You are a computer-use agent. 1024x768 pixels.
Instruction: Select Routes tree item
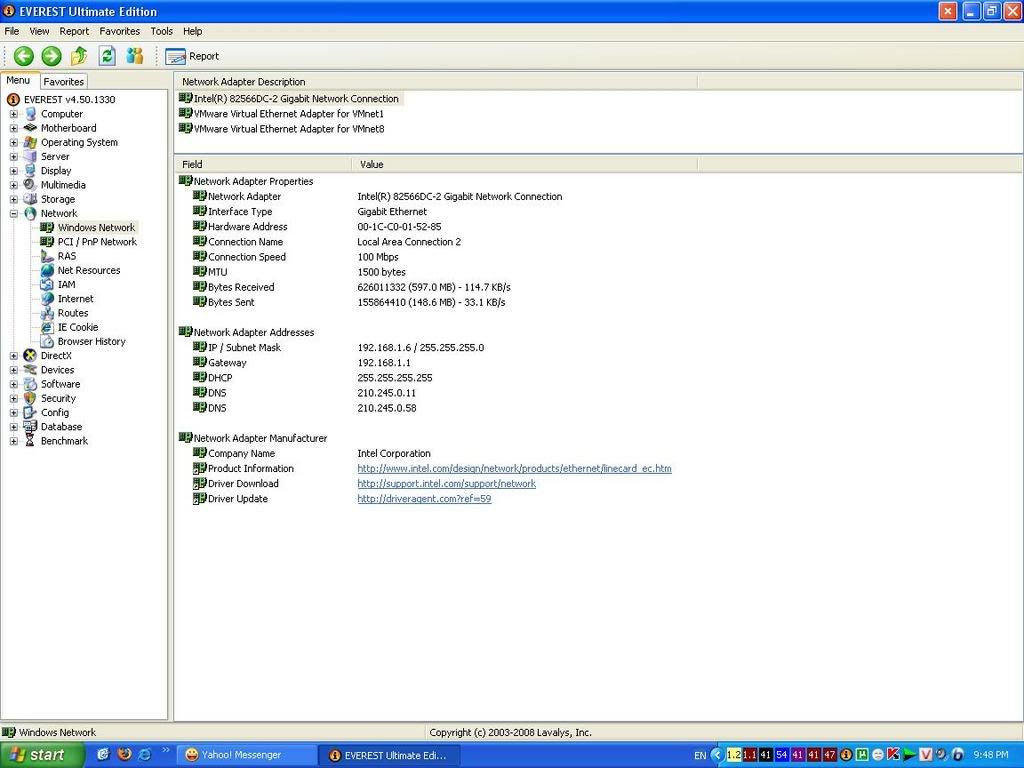tap(72, 313)
